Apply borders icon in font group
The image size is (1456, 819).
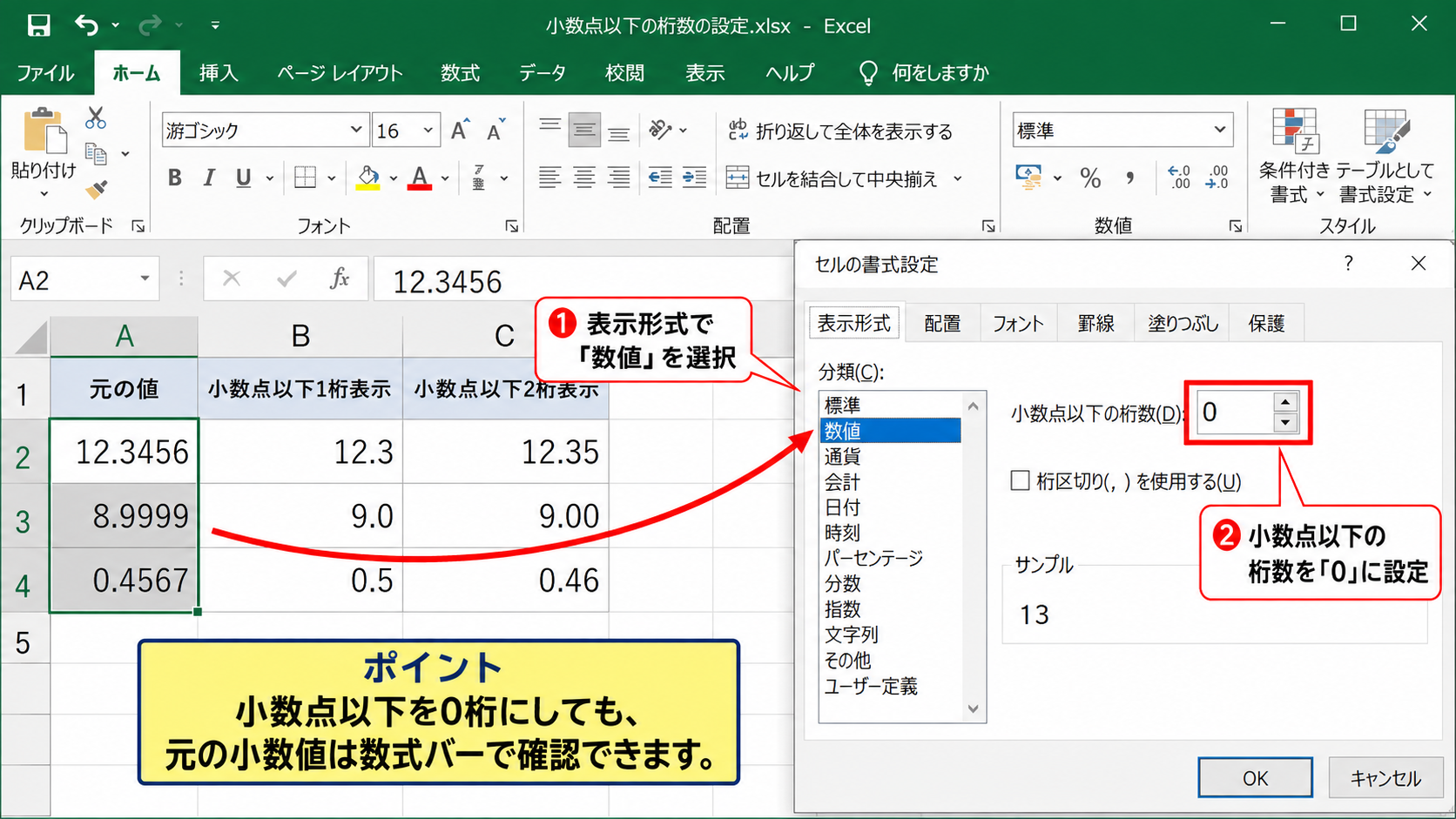coord(305,178)
